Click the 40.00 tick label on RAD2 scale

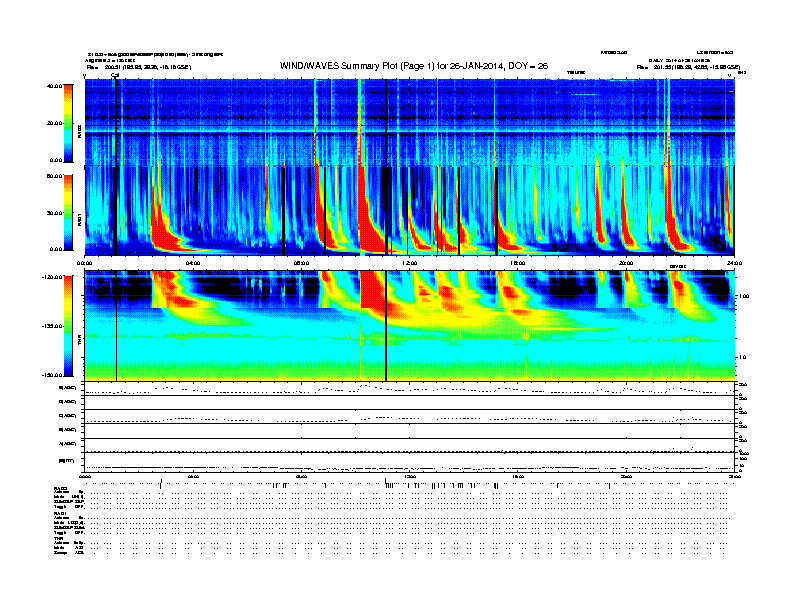tap(54, 86)
